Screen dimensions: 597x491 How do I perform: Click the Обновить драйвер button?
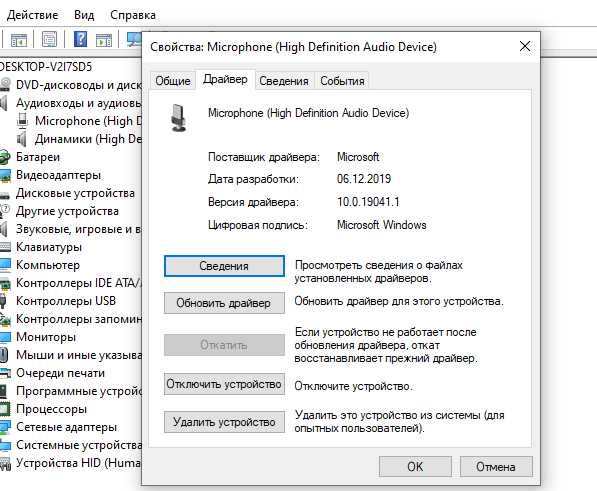click(224, 303)
